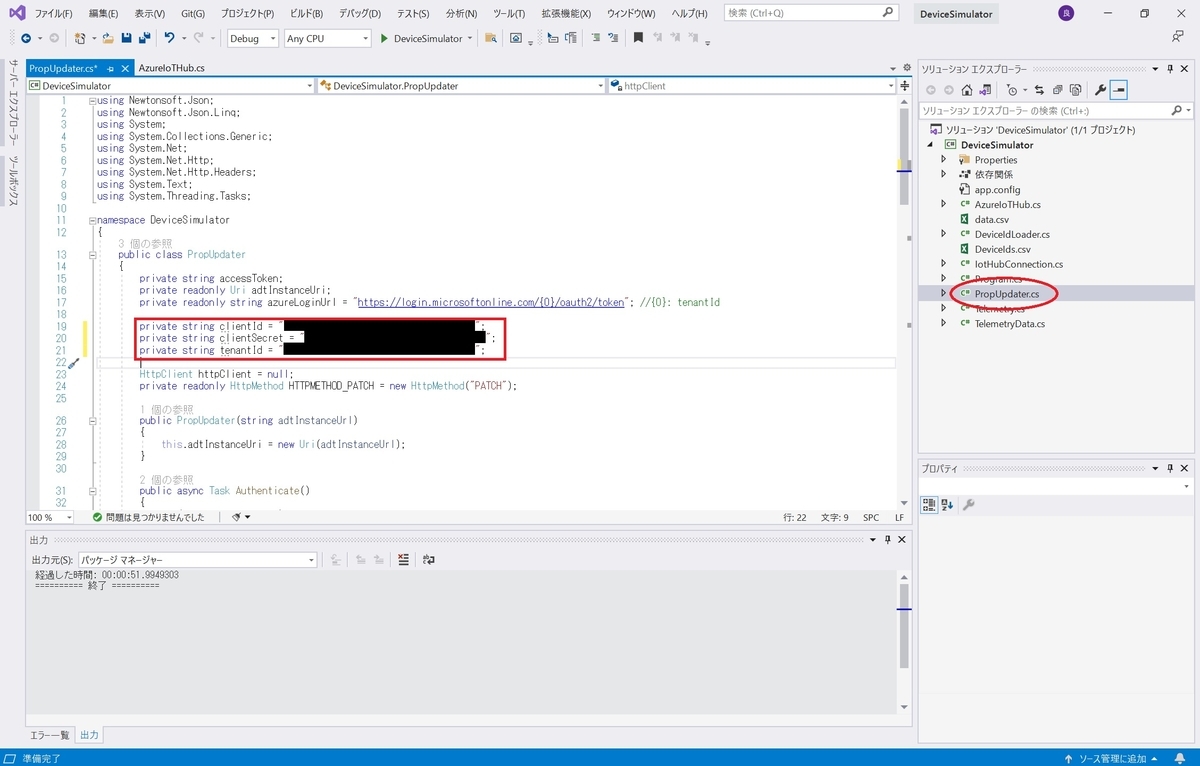
Task: Open the ファイル(F) menu
Action: pos(53,14)
